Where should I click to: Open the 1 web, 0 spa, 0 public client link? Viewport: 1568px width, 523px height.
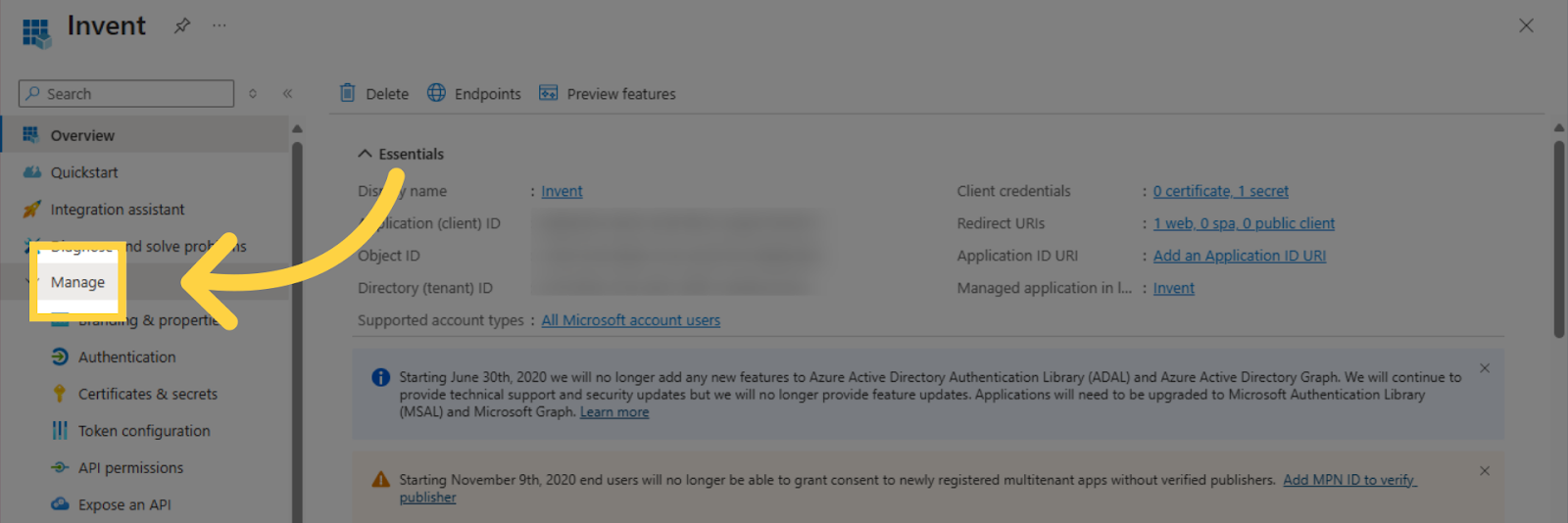pyautogui.click(x=1244, y=223)
